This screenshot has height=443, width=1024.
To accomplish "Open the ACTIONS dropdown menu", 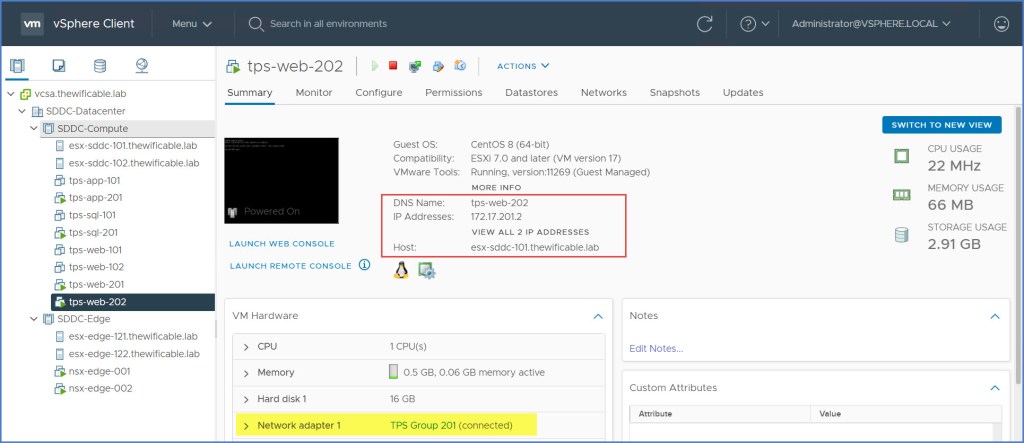I will (x=523, y=67).
